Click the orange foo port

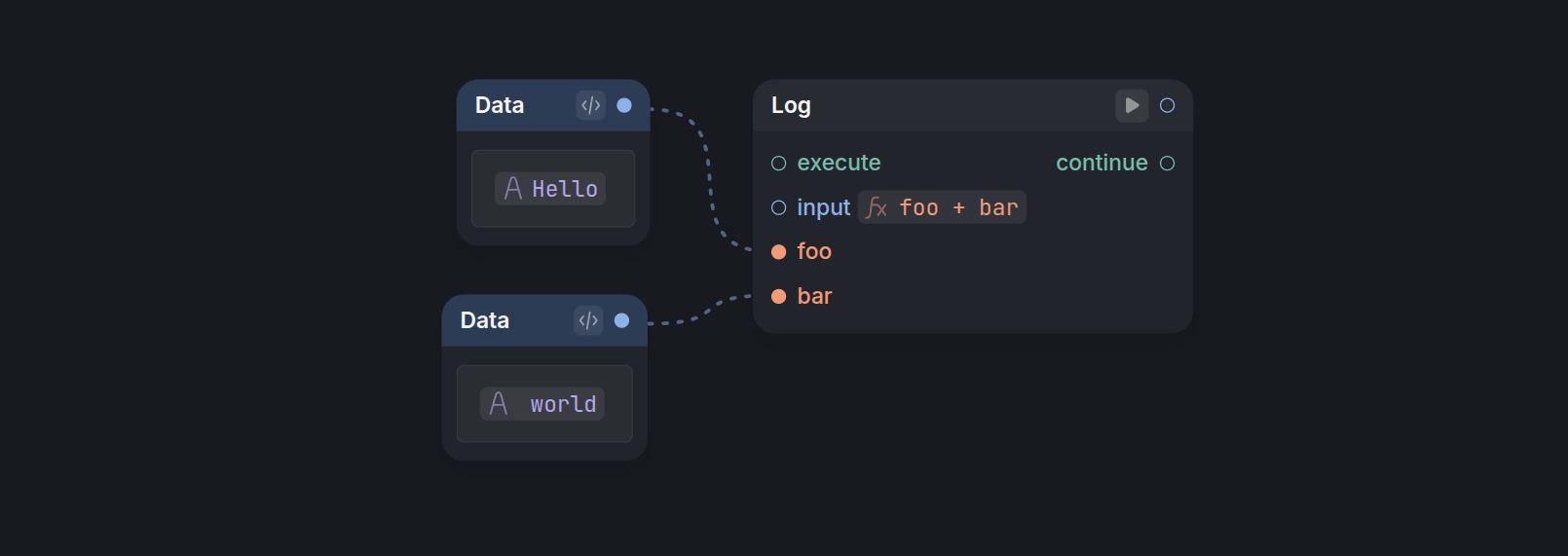click(778, 252)
